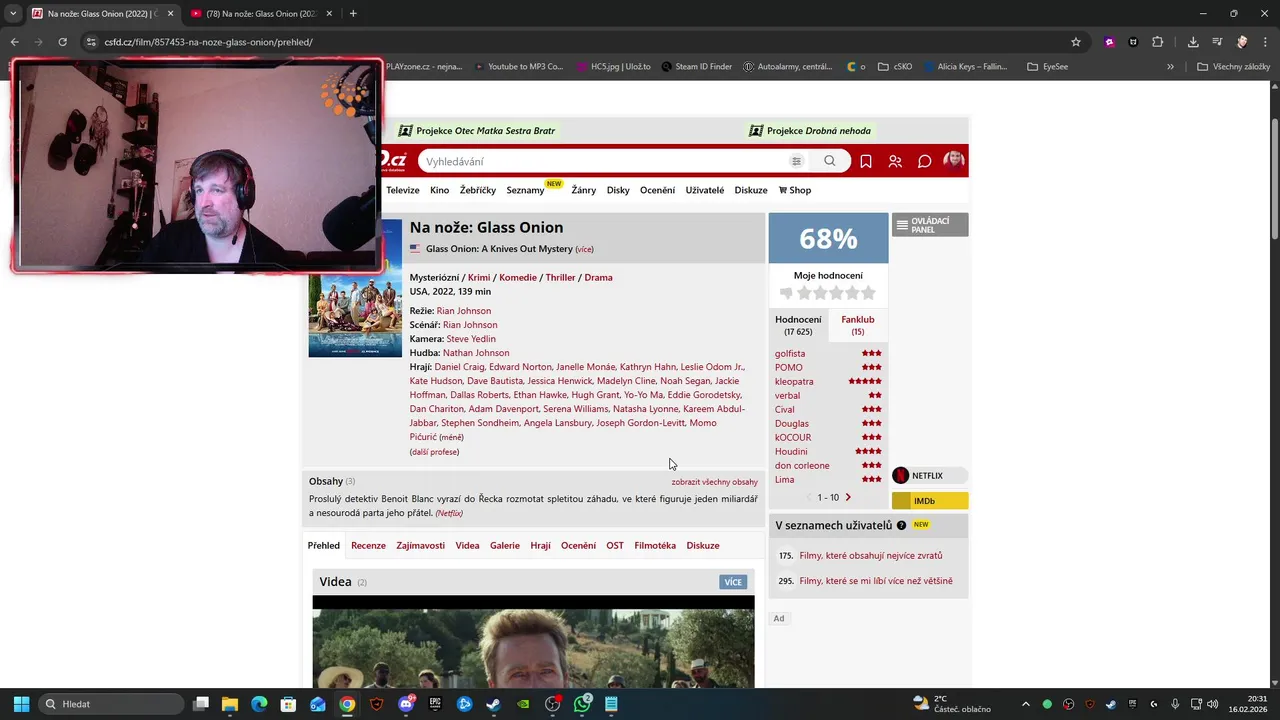Open Chrome extensions puzzle icon

(x=1158, y=42)
